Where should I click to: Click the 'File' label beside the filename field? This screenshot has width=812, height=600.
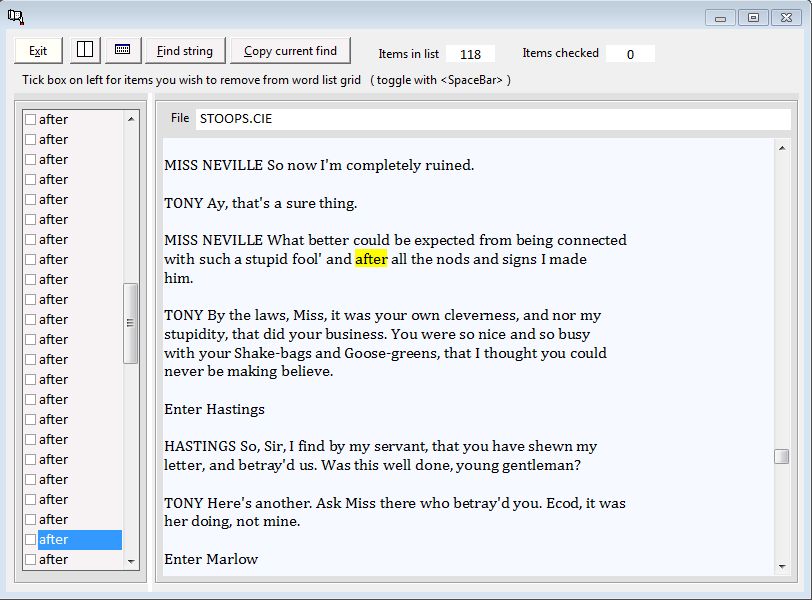tap(180, 119)
